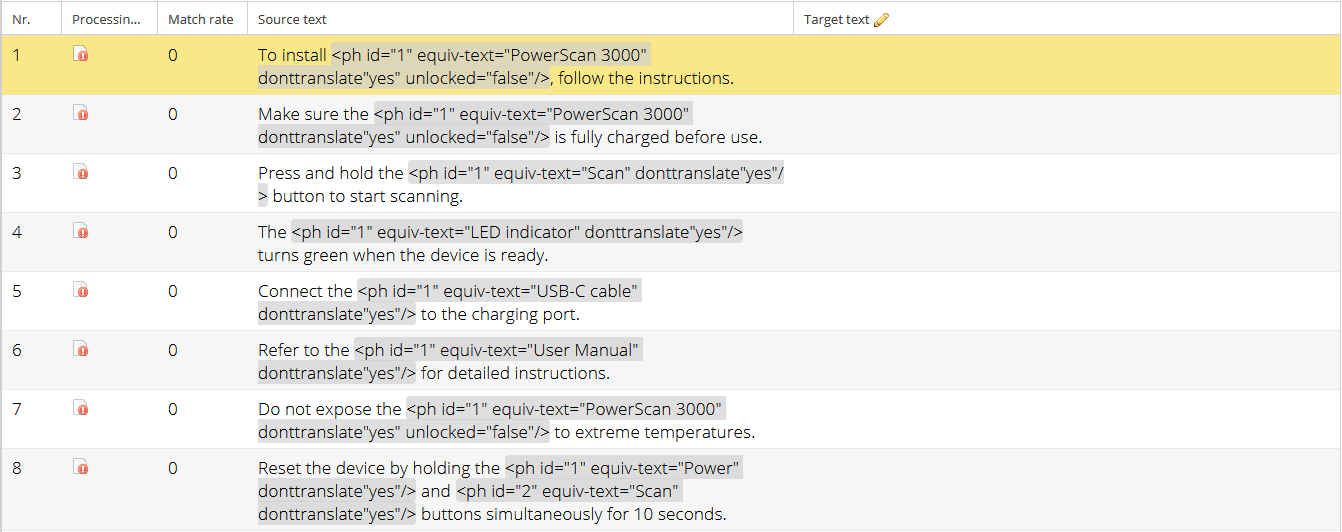Click the processing status icon in row 5
This screenshot has width=1342, height=532.
(81, 291)
